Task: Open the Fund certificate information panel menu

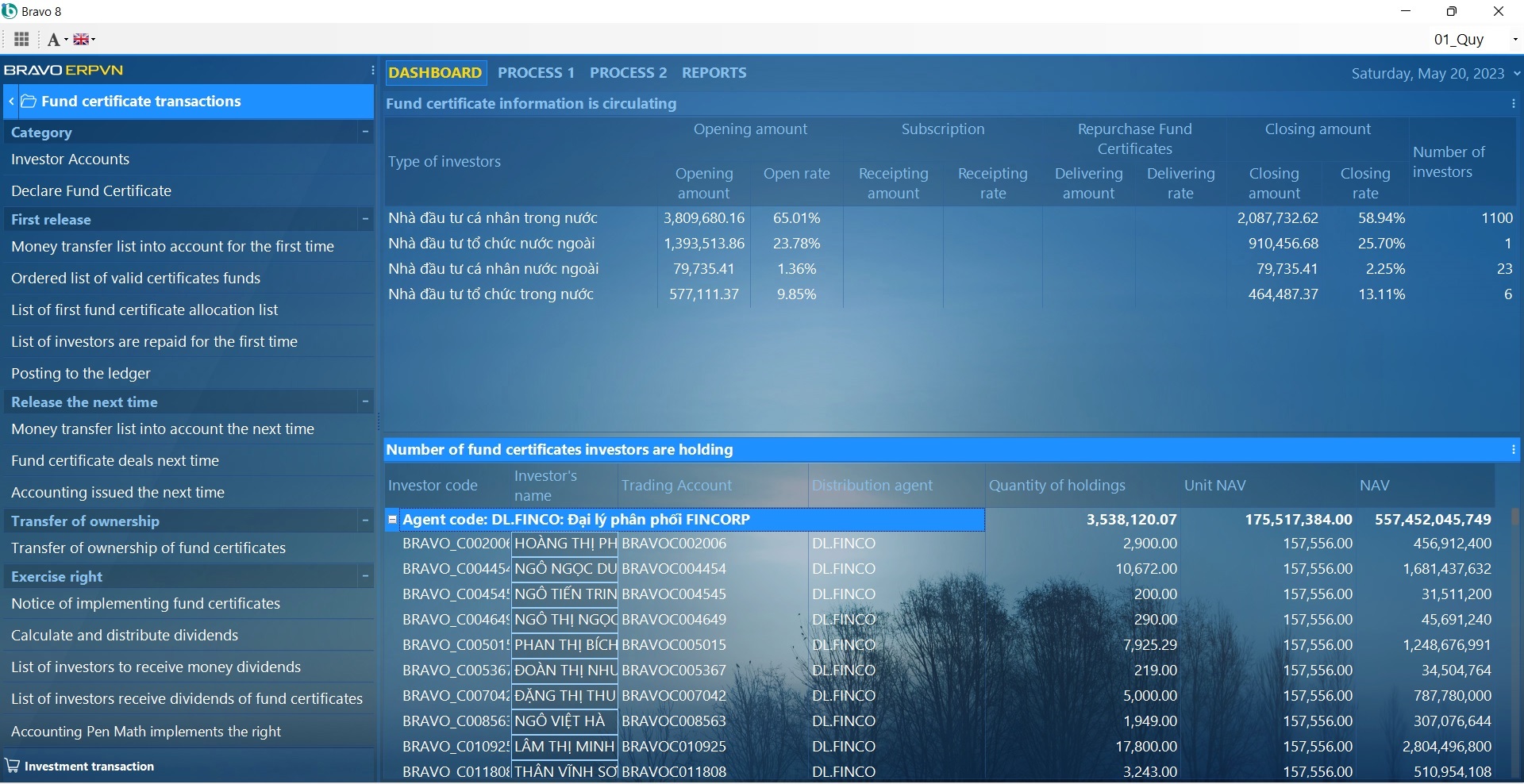Action: [1513, 103]
